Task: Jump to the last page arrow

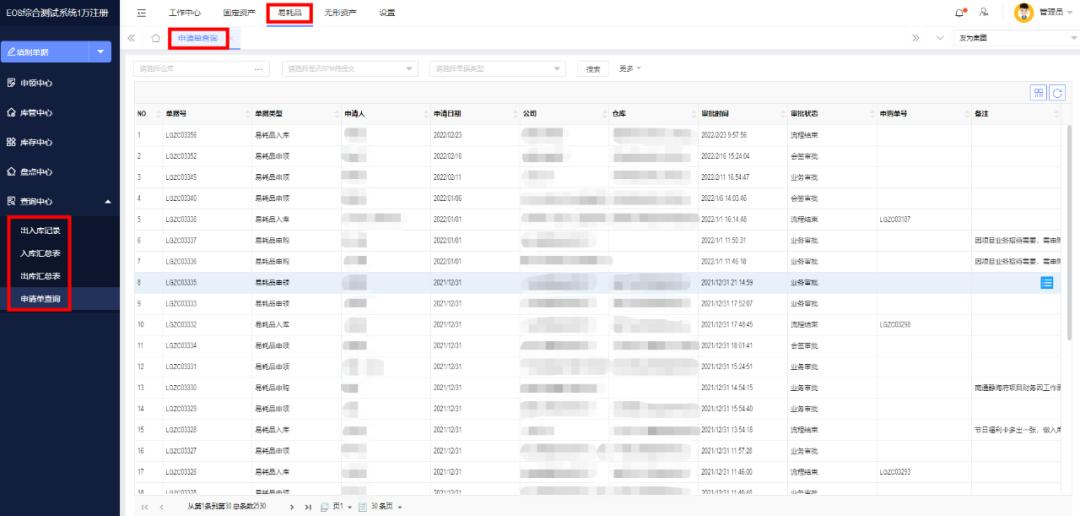Action: (x=308, y=507)
